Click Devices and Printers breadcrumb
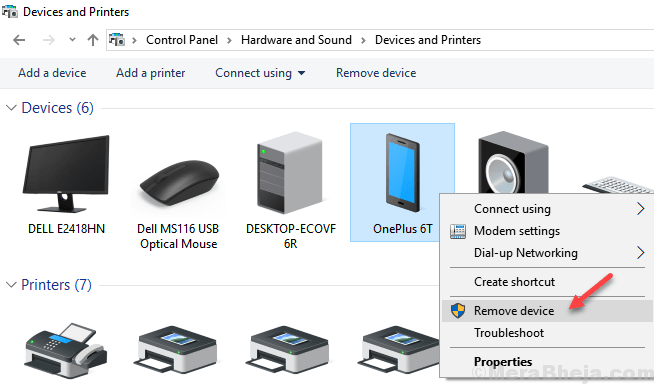654x384 pixels. click(x=428, y=40)
